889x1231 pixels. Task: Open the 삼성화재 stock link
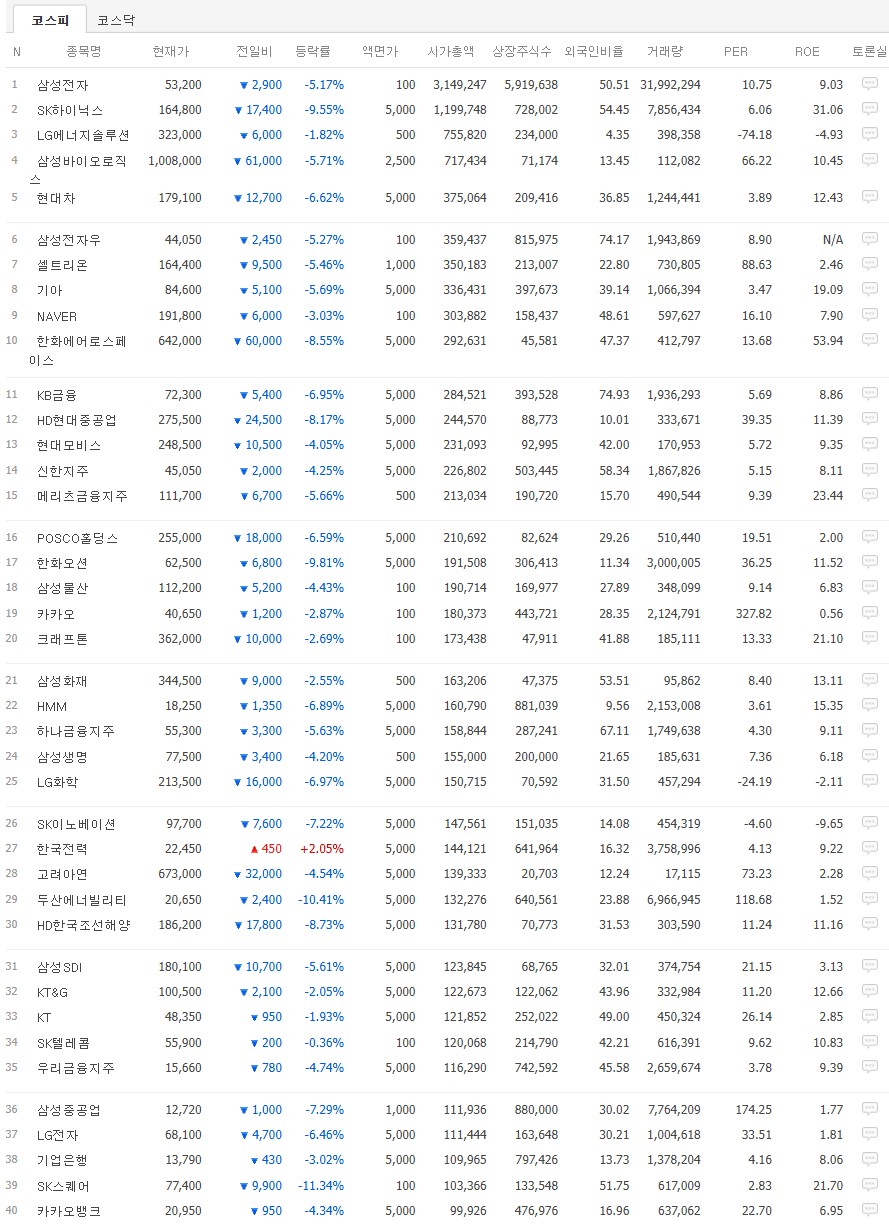click(62, 681)
